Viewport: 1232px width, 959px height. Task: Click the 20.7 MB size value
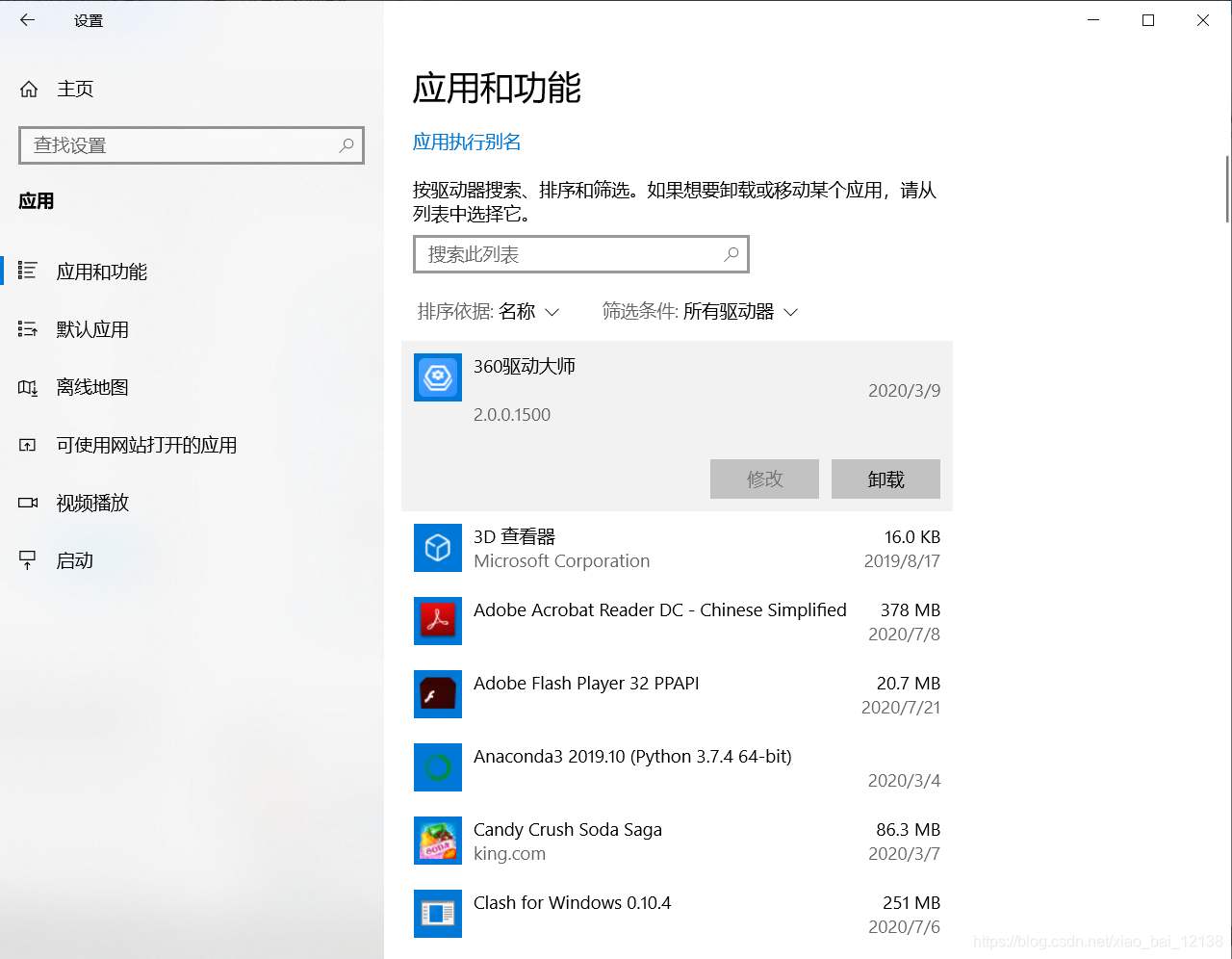point(909,684)
